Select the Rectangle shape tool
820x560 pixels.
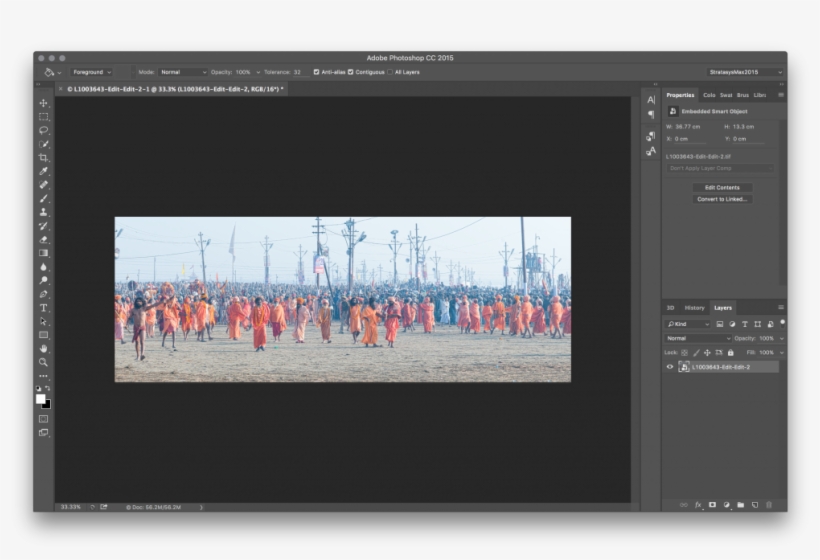click(x=44, y=335)
